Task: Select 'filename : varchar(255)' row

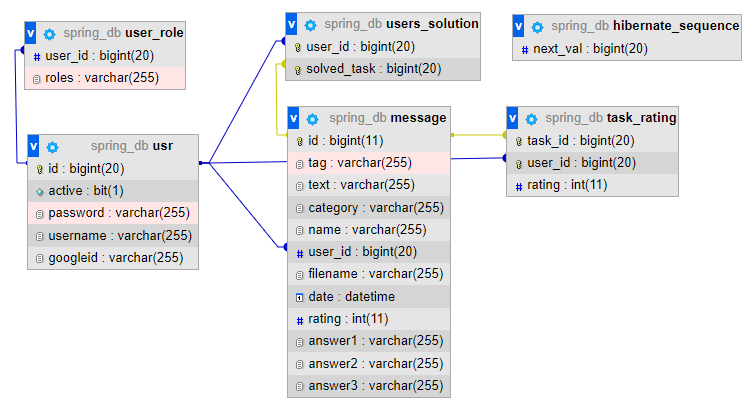Action: click(369, 274)
